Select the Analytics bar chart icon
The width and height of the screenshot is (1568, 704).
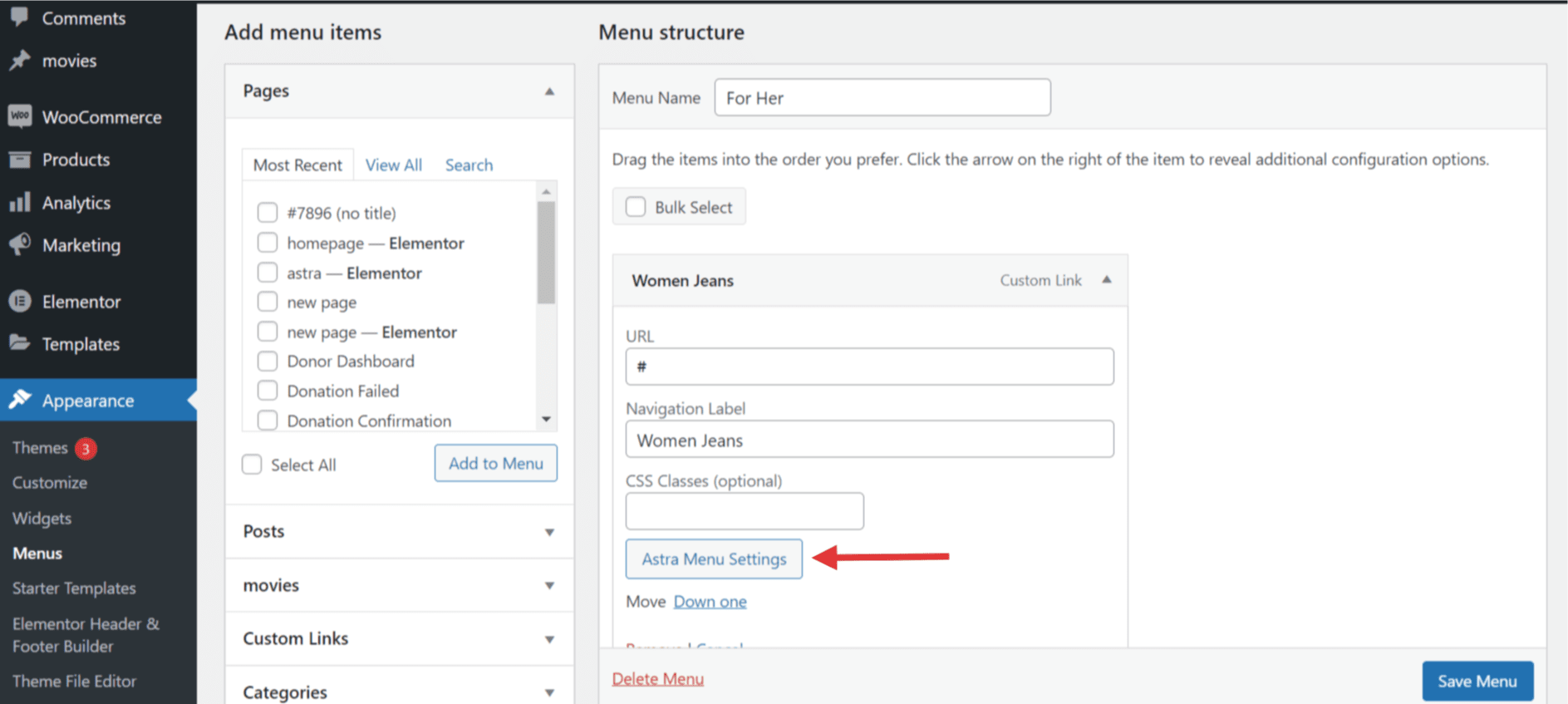[x=20, y=202]
